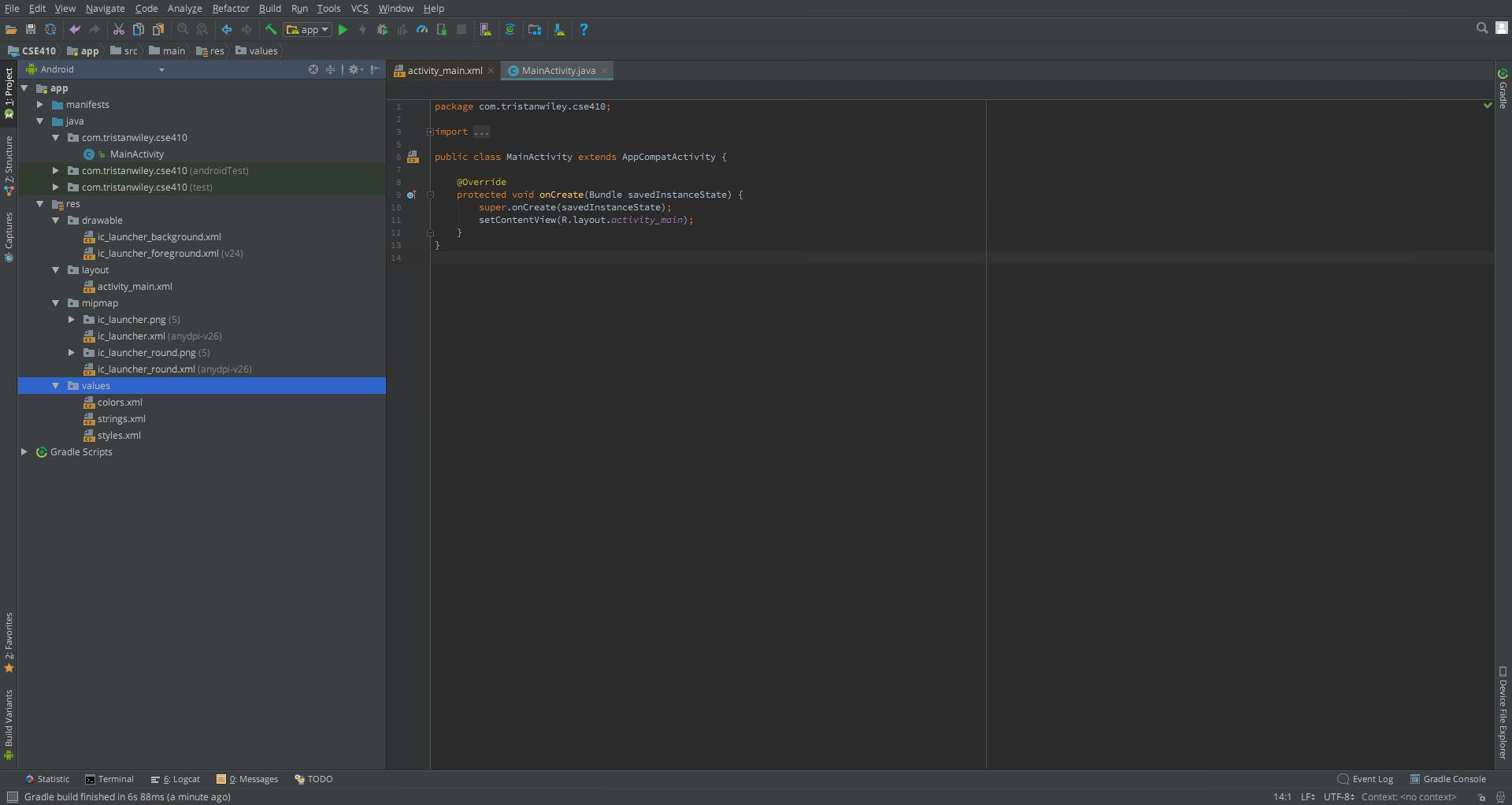The image size is (1512, 805).
Task: Switch to the activity_main.xml tab
Action: coord(444,71)
